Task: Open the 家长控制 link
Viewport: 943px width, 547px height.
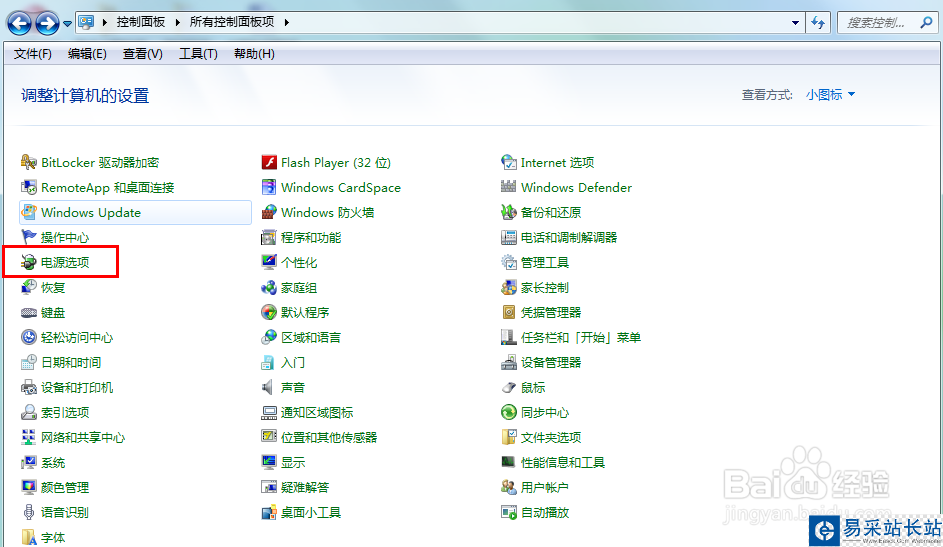Action: 545,288
